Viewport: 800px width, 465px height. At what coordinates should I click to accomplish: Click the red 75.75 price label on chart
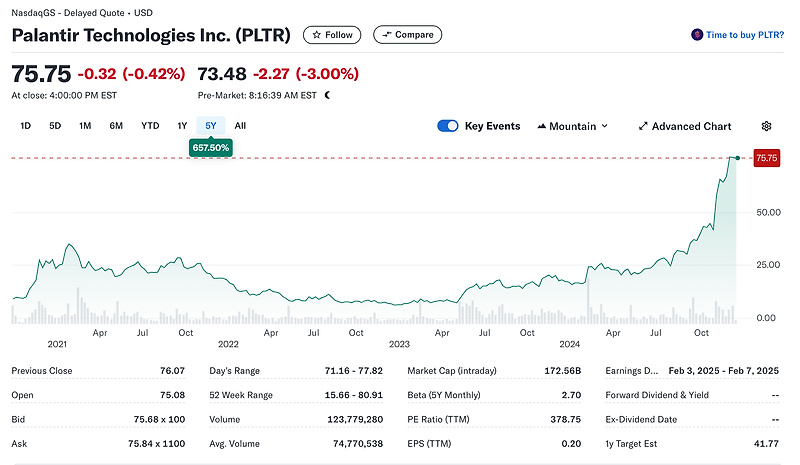(766, 158)
